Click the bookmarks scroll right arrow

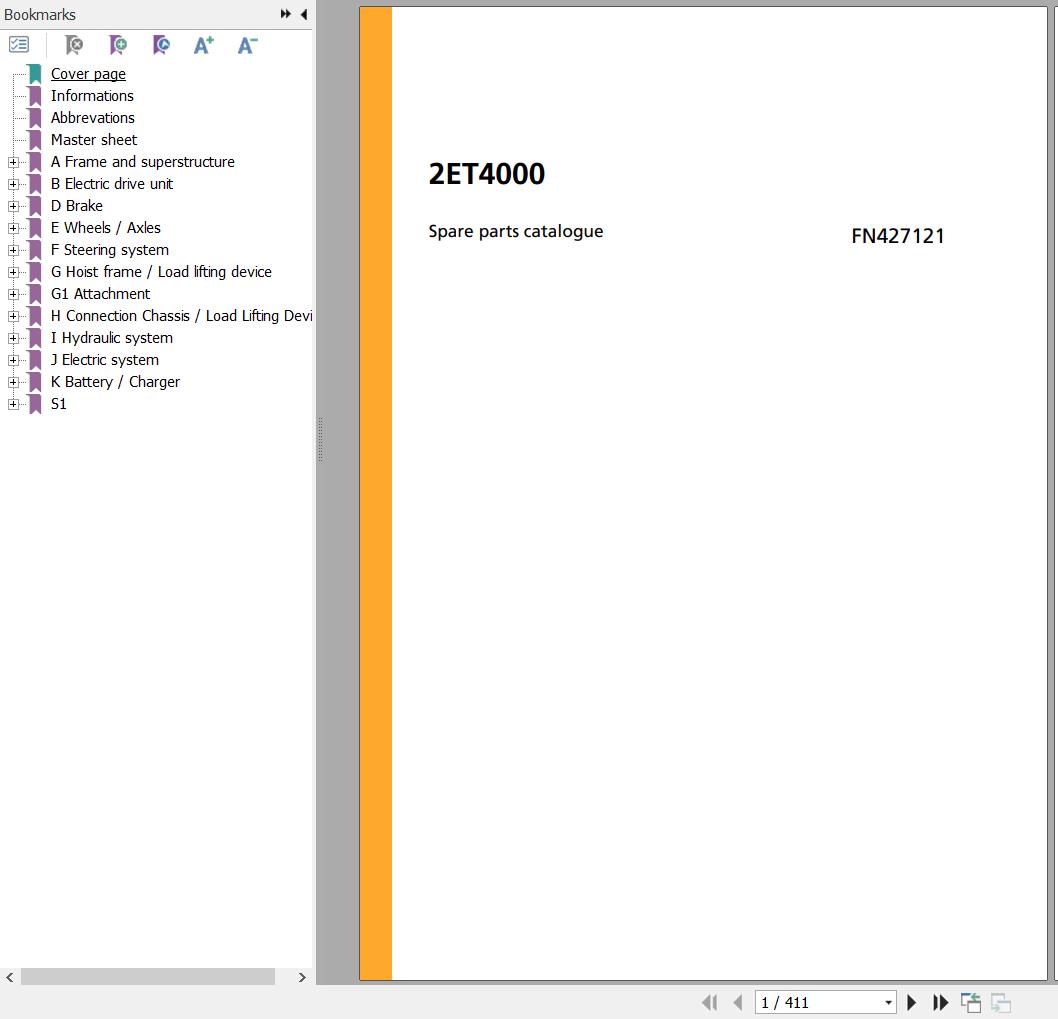[x=302, y=976]
